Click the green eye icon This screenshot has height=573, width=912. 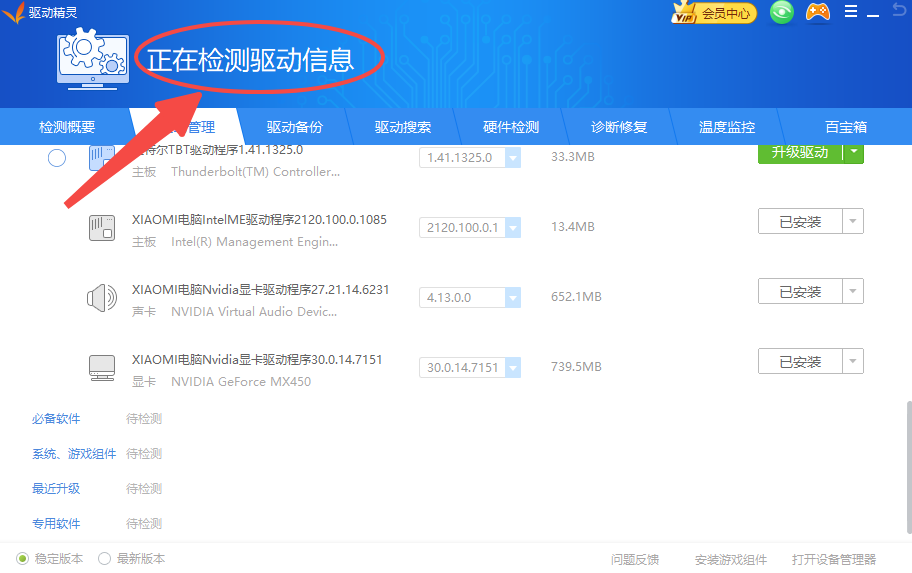[x=781, y=13]
